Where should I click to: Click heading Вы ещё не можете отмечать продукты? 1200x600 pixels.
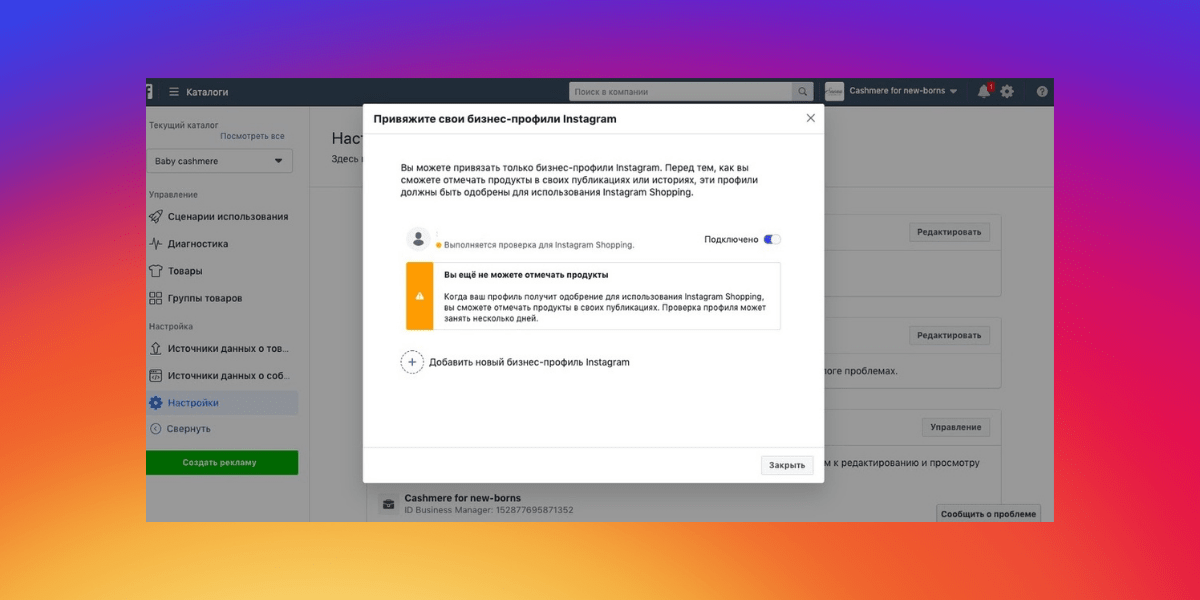(526, 274)
